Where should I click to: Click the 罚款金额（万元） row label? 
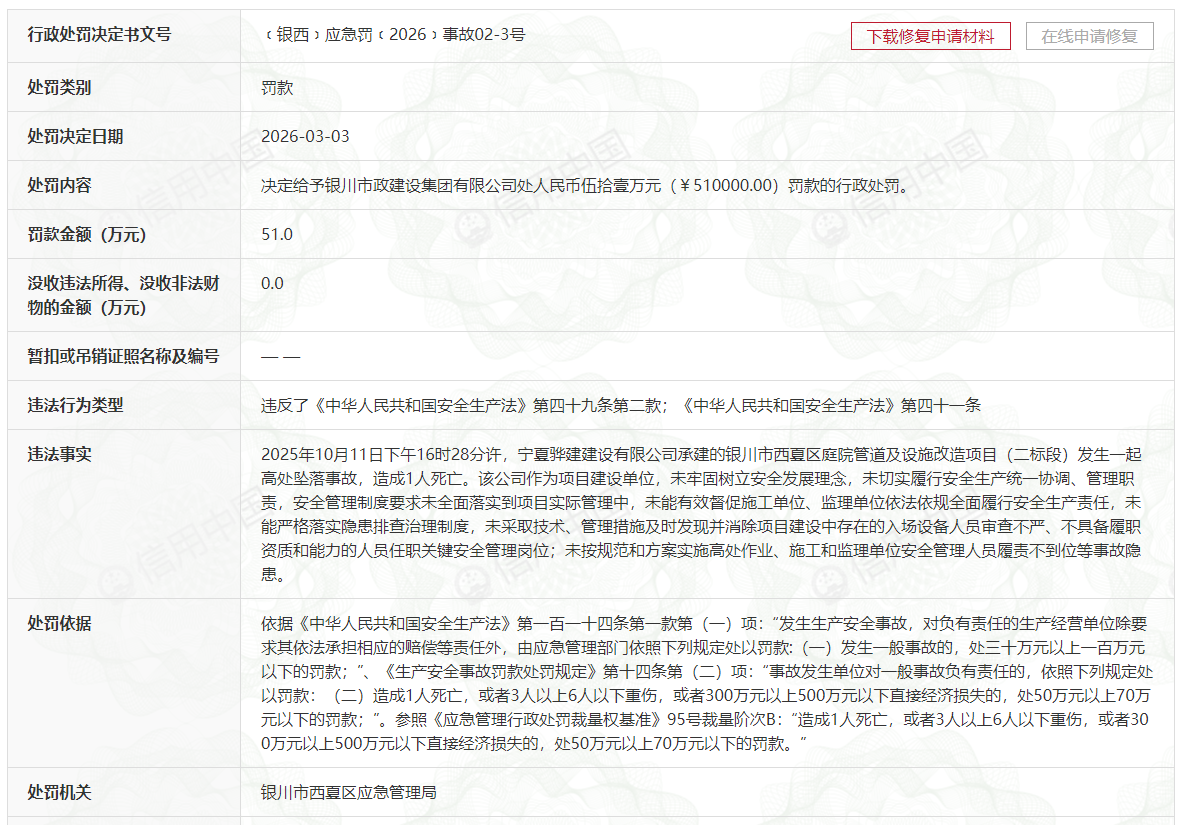click(x=87, y=235)
